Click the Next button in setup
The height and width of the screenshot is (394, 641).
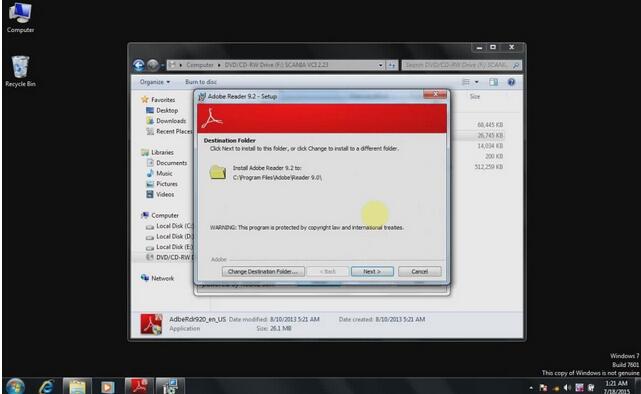(372, 271)
